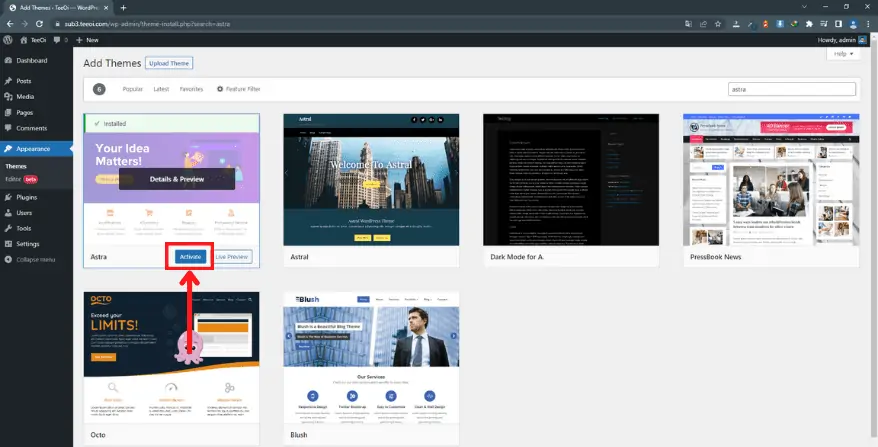878x447 pixels.
Task: Click the blue download extension icon
Action: 779,24
